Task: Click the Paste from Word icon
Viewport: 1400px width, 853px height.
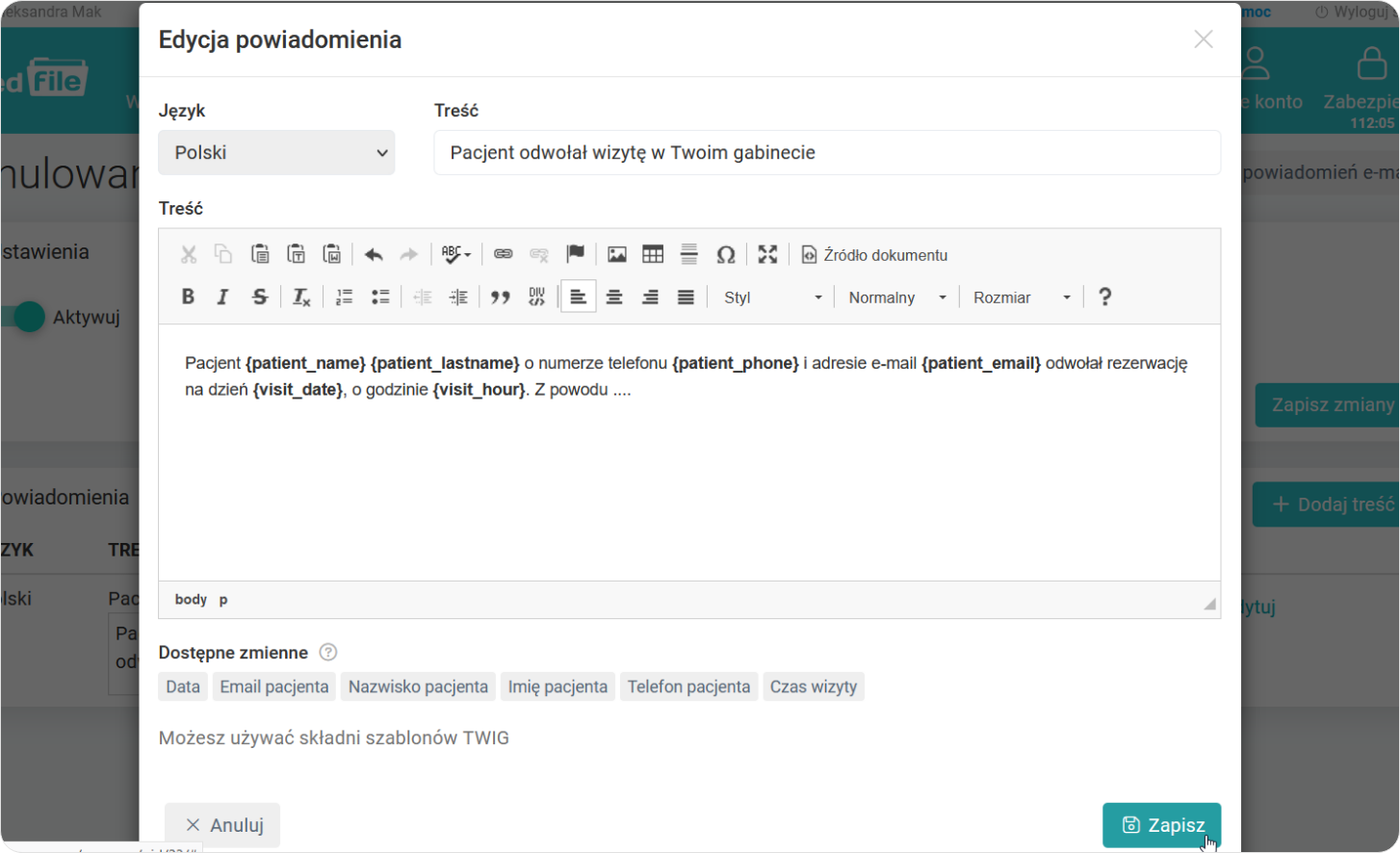Action: 332,254
